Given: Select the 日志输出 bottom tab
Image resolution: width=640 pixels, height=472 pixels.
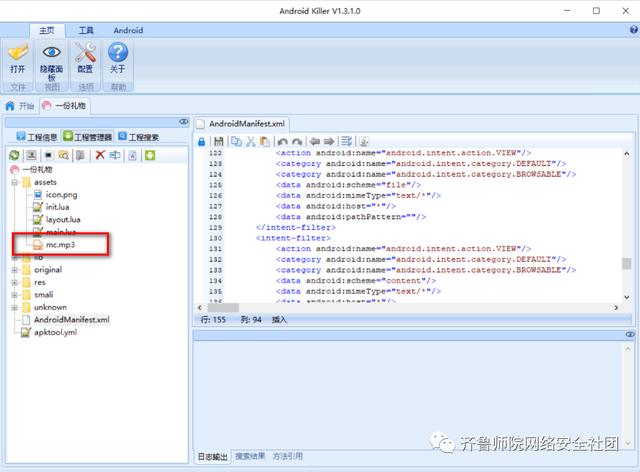Looking at the screenshot, I should [x=212, y=456].
